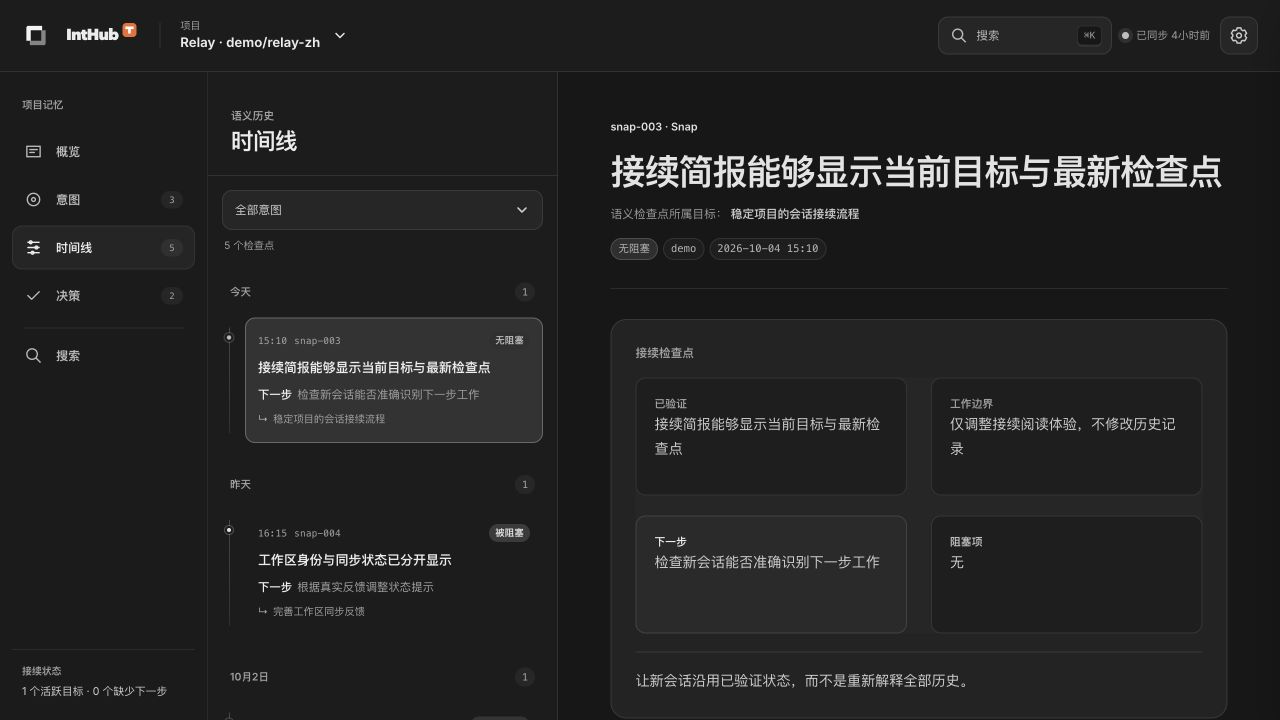Click the ⌘K shortcut badge
The width and height of the screenshot is (1280, 720).
pyautogui.click(x=1089, y=35)
